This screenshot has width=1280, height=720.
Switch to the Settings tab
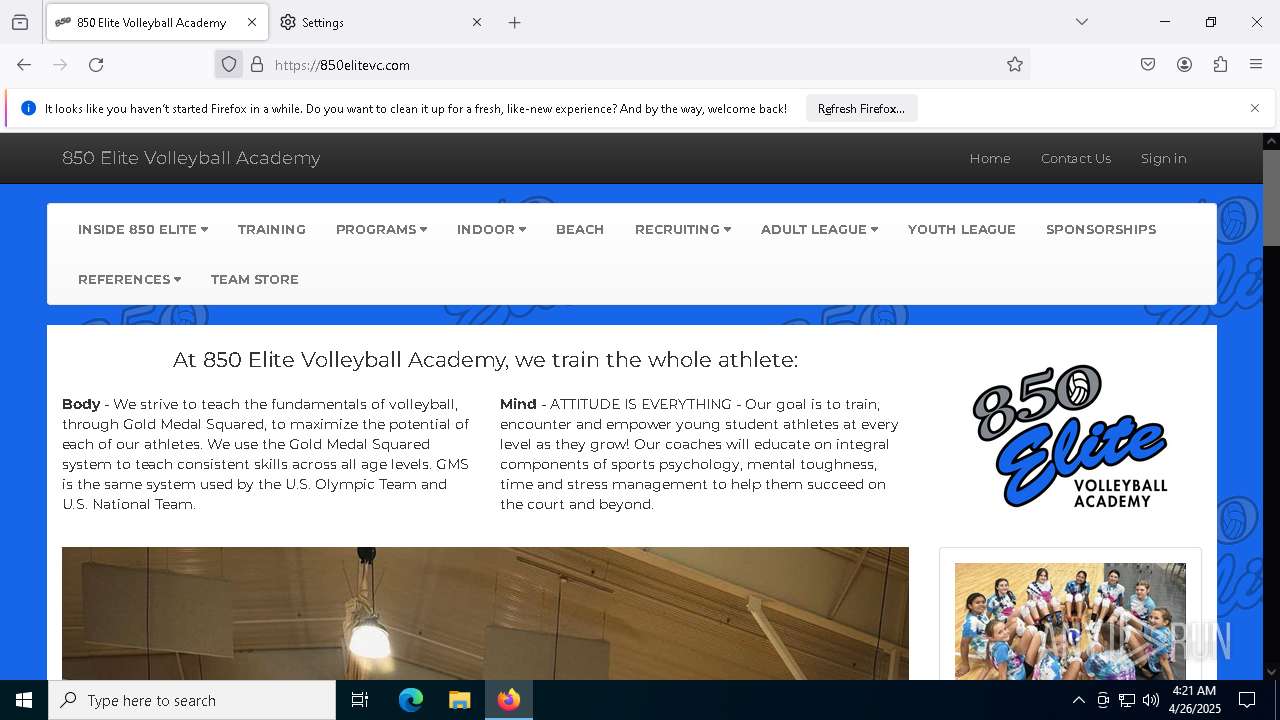click(380, 22)
